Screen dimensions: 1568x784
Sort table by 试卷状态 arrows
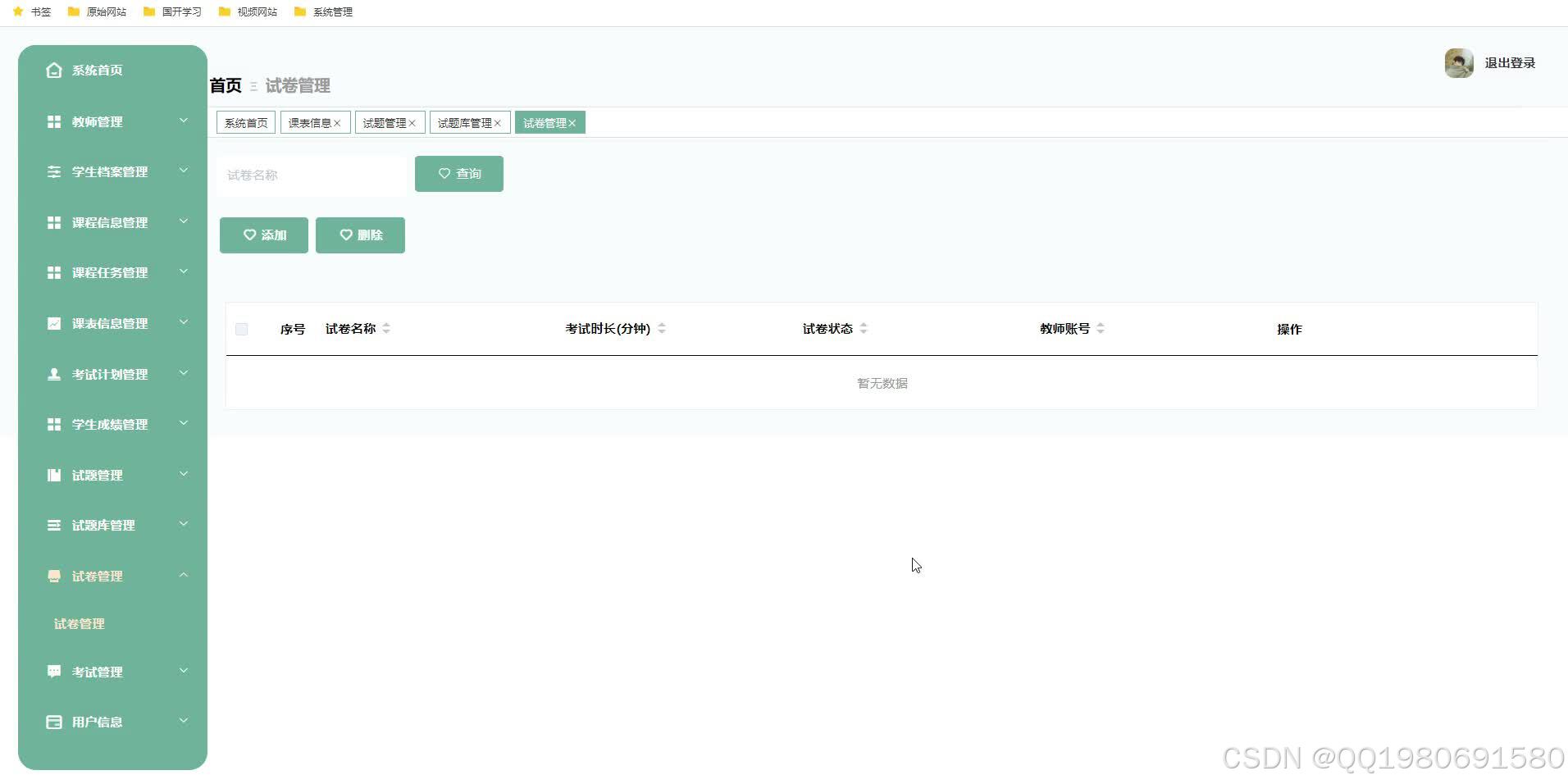tap(864, 329)
